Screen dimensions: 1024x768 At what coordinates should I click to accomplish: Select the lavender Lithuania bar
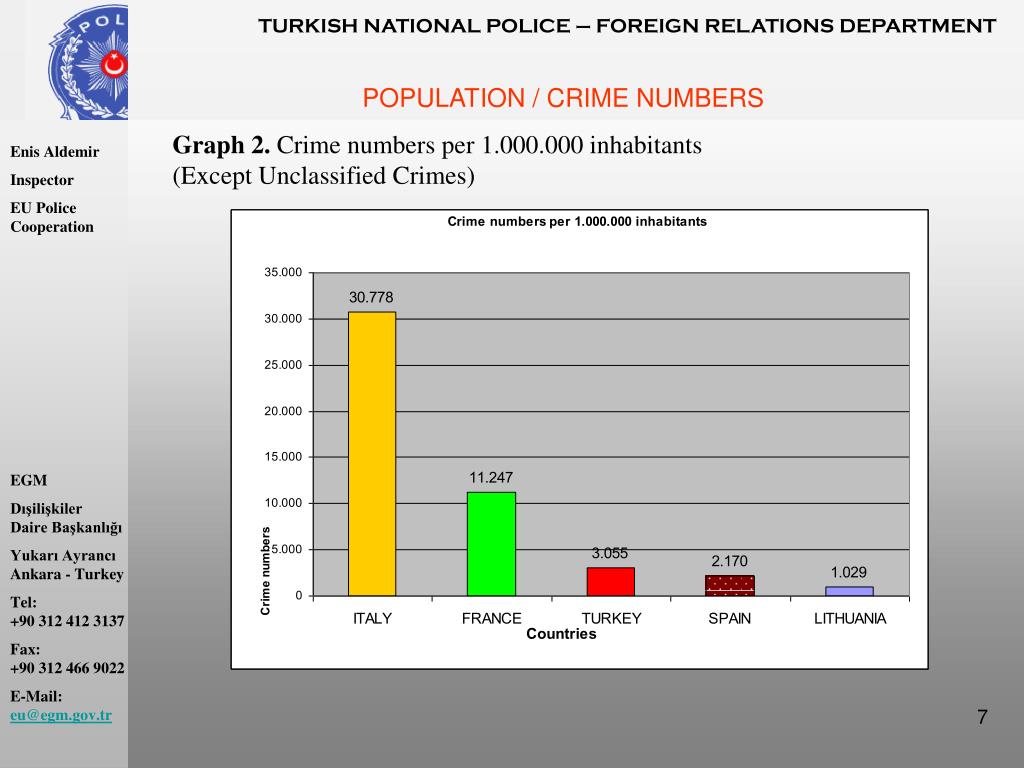pyautogui.click(x=849, y=591)
